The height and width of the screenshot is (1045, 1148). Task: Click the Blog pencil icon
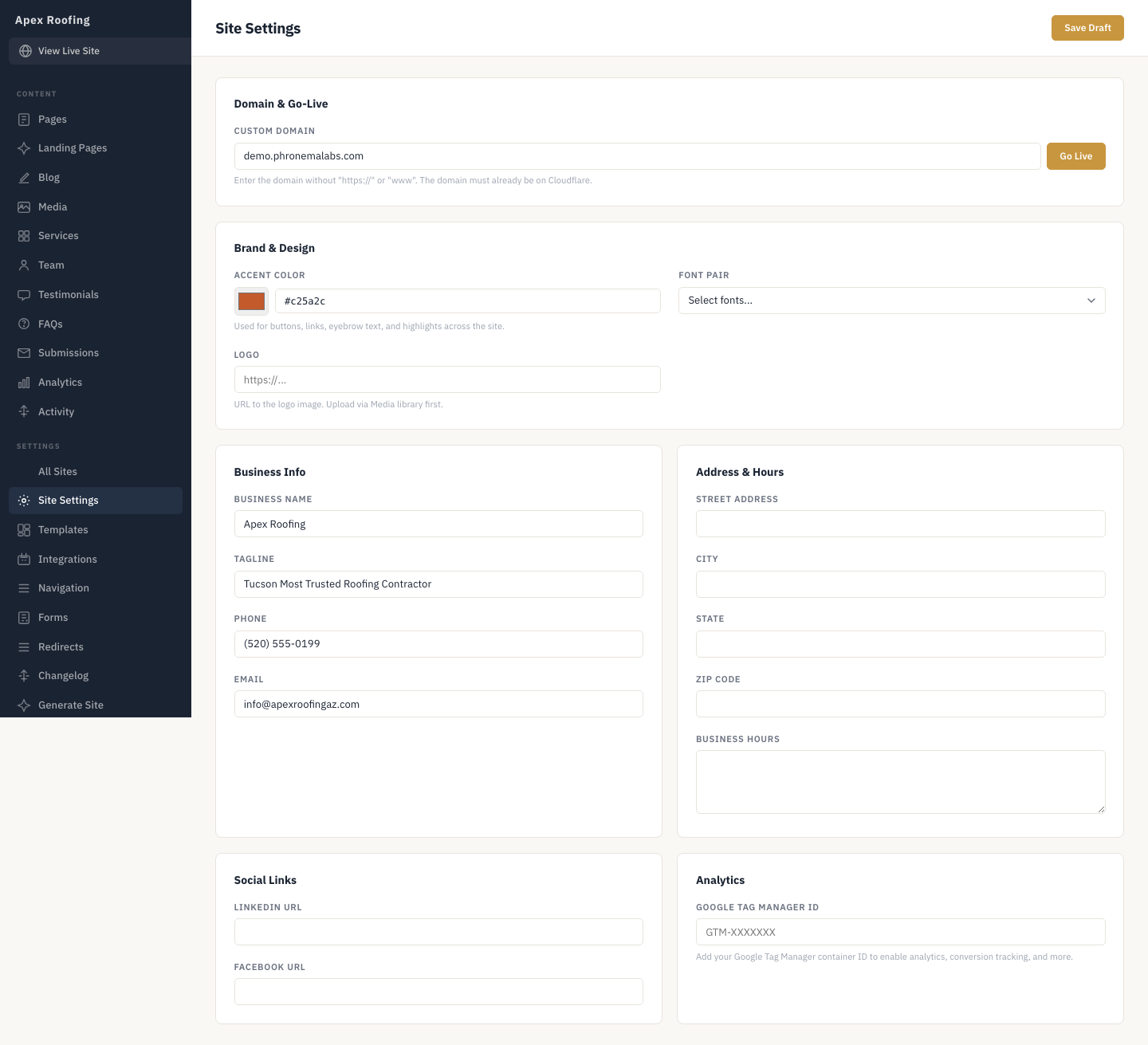[x=24, y=178]
